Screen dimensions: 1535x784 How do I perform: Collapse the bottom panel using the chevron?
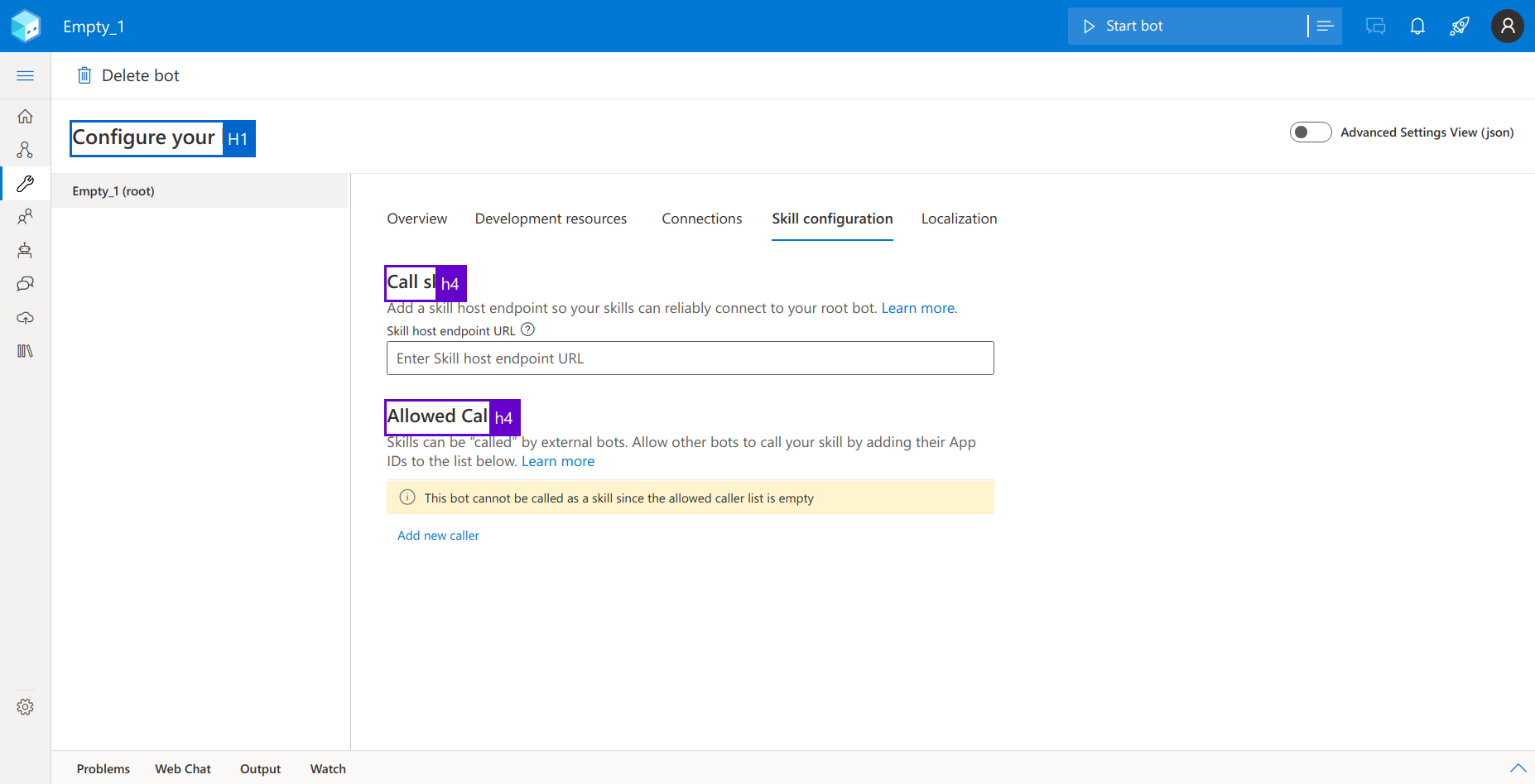point(1518,767)
